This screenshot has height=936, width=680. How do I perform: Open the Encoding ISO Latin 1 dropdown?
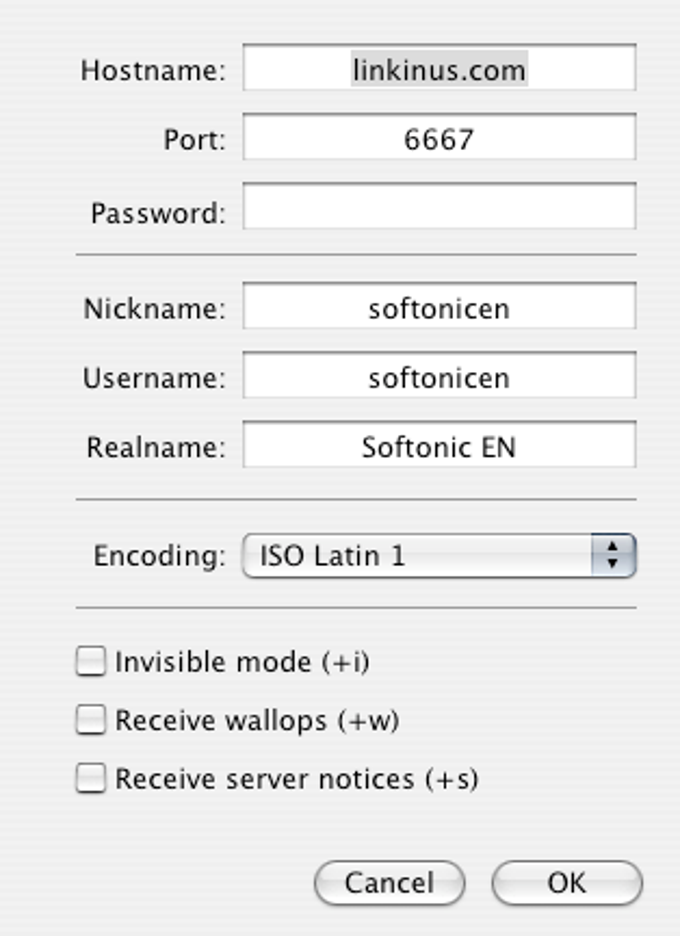point(439,556)
